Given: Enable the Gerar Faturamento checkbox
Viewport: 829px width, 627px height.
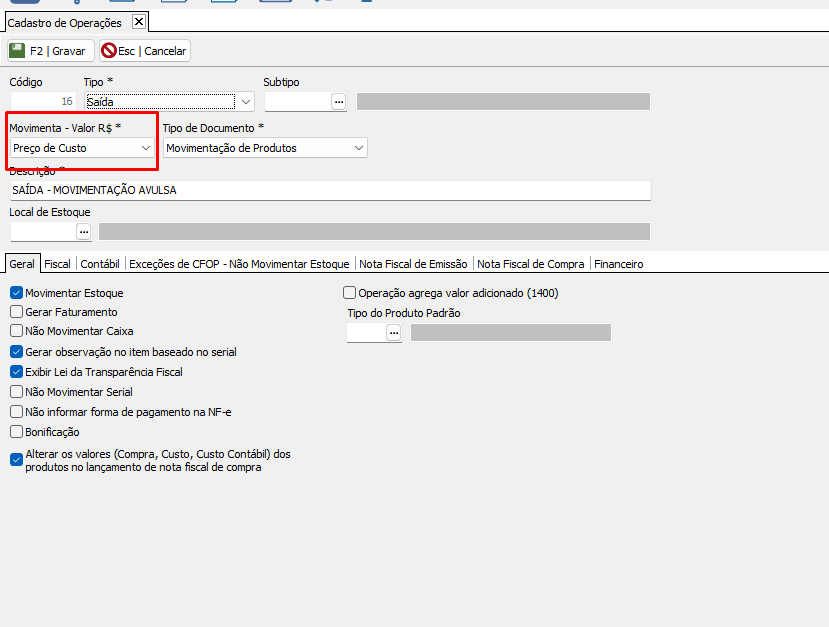Looking at the screenshot, I should tap(16, 312).
